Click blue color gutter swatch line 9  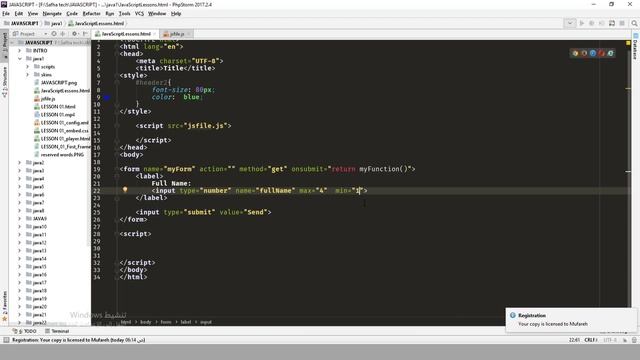click(x=107, y=97)
